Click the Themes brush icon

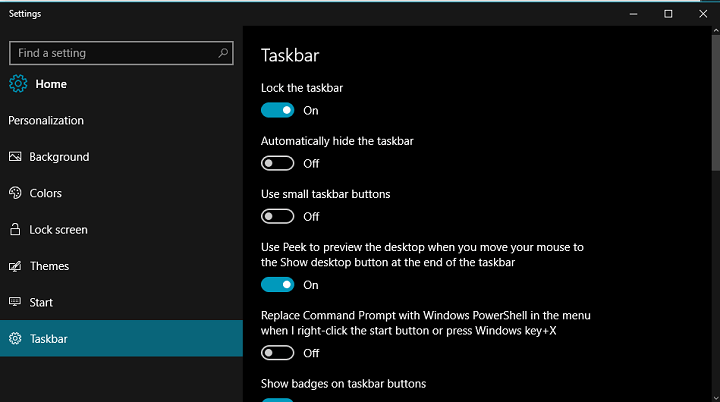[x=15, y=266]
